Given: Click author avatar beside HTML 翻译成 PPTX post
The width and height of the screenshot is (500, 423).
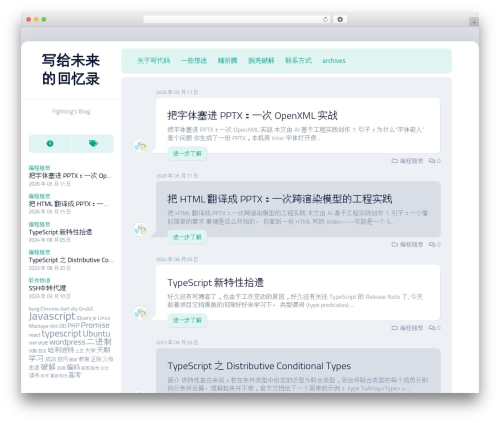Looking at the screenshot, I should pos(141,230).
